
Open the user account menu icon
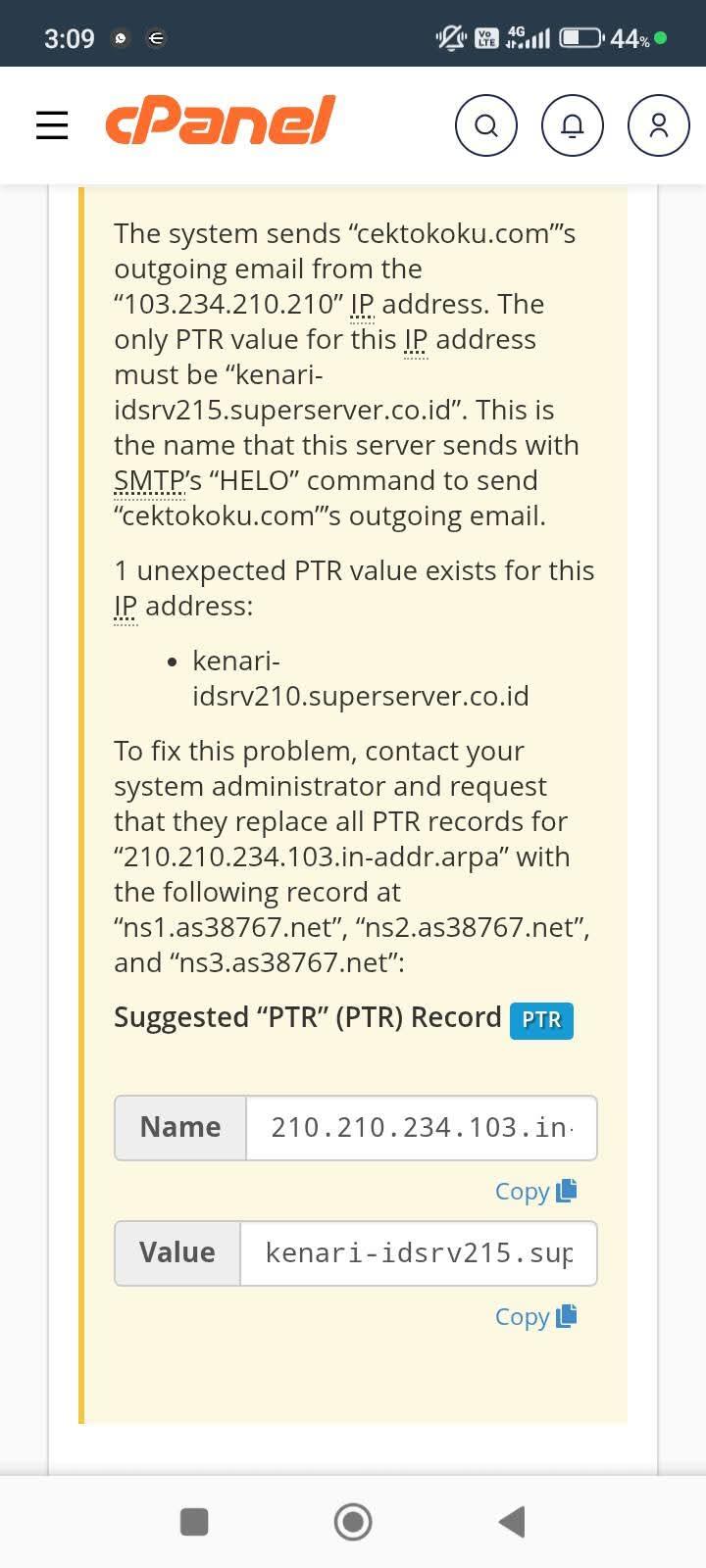[x=659, y=125]
